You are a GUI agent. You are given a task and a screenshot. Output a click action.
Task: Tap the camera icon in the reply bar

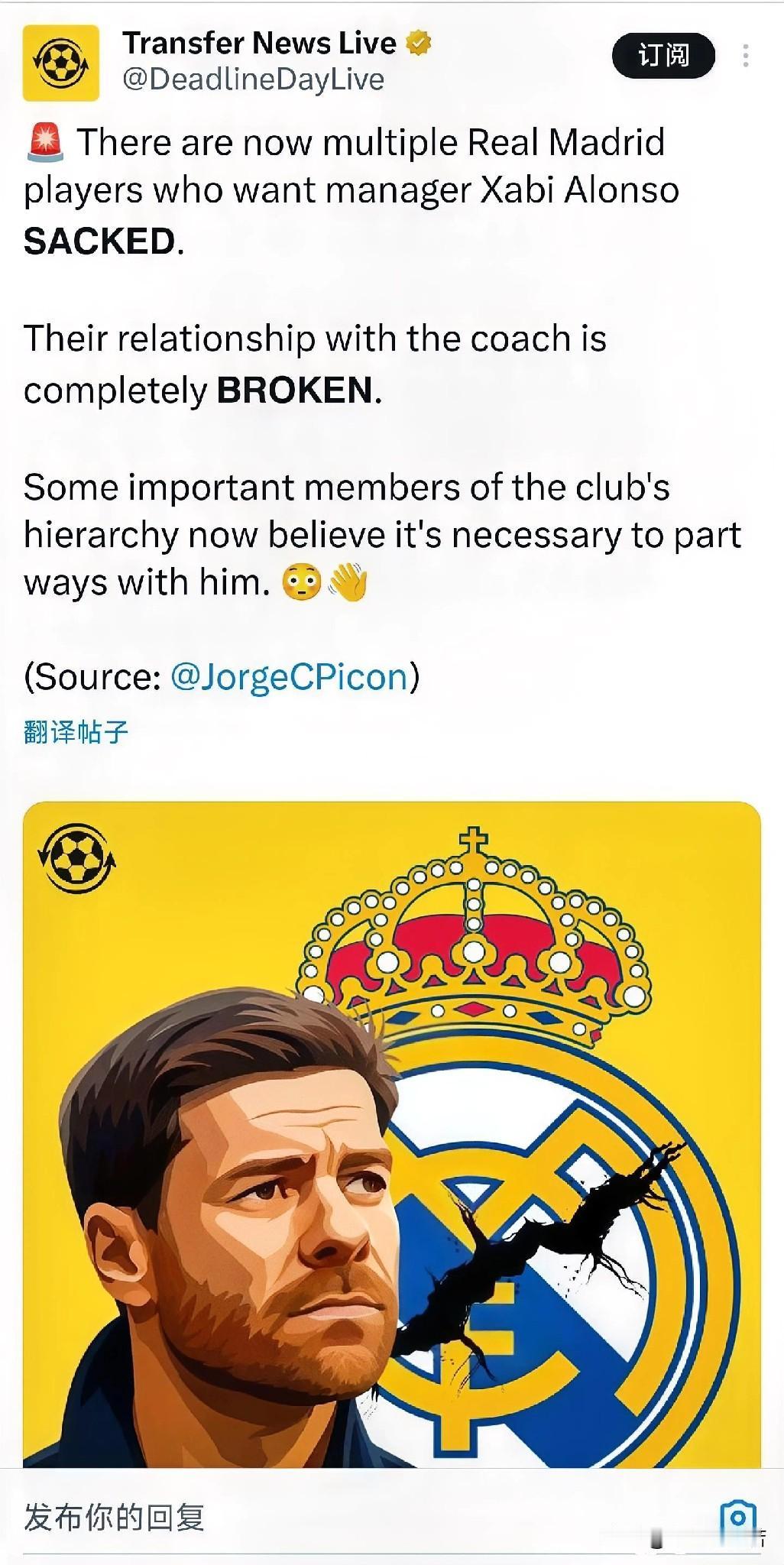tap(738, 1518)
